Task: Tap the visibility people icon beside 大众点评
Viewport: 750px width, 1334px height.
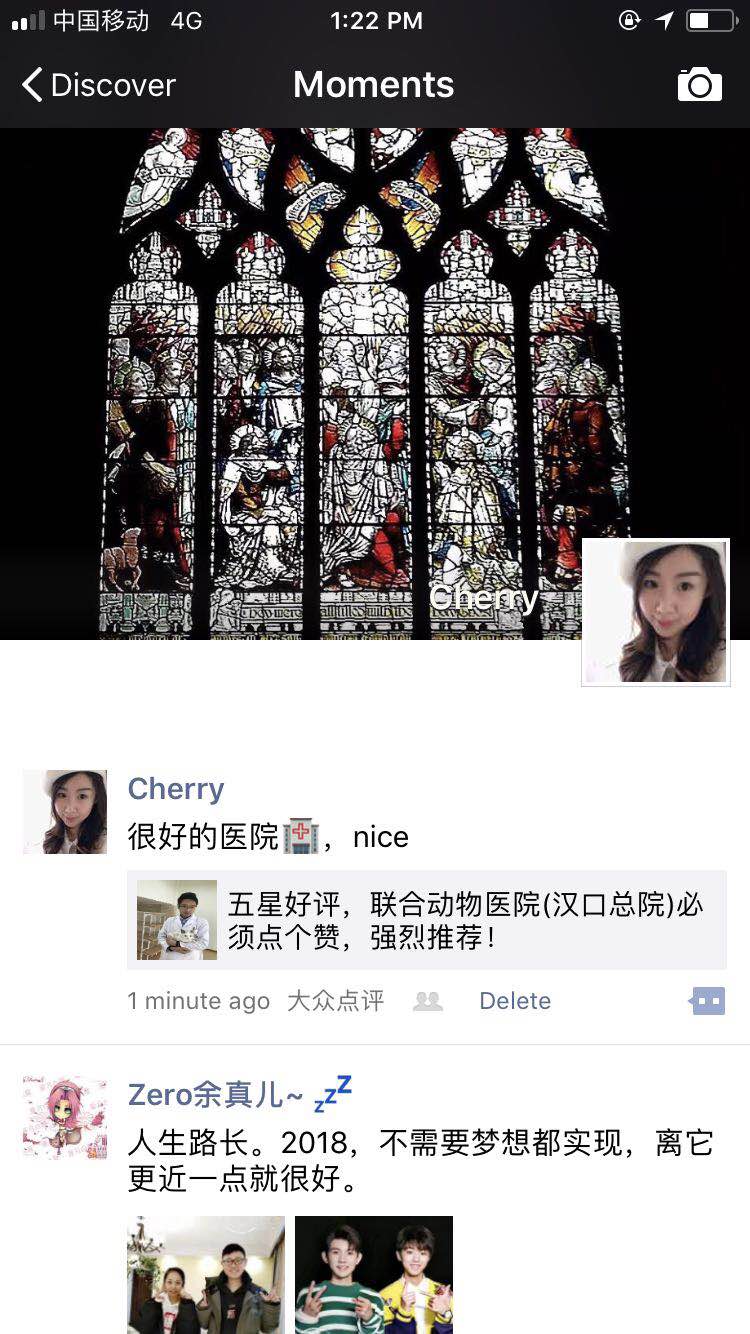Action: [428, 1001]
